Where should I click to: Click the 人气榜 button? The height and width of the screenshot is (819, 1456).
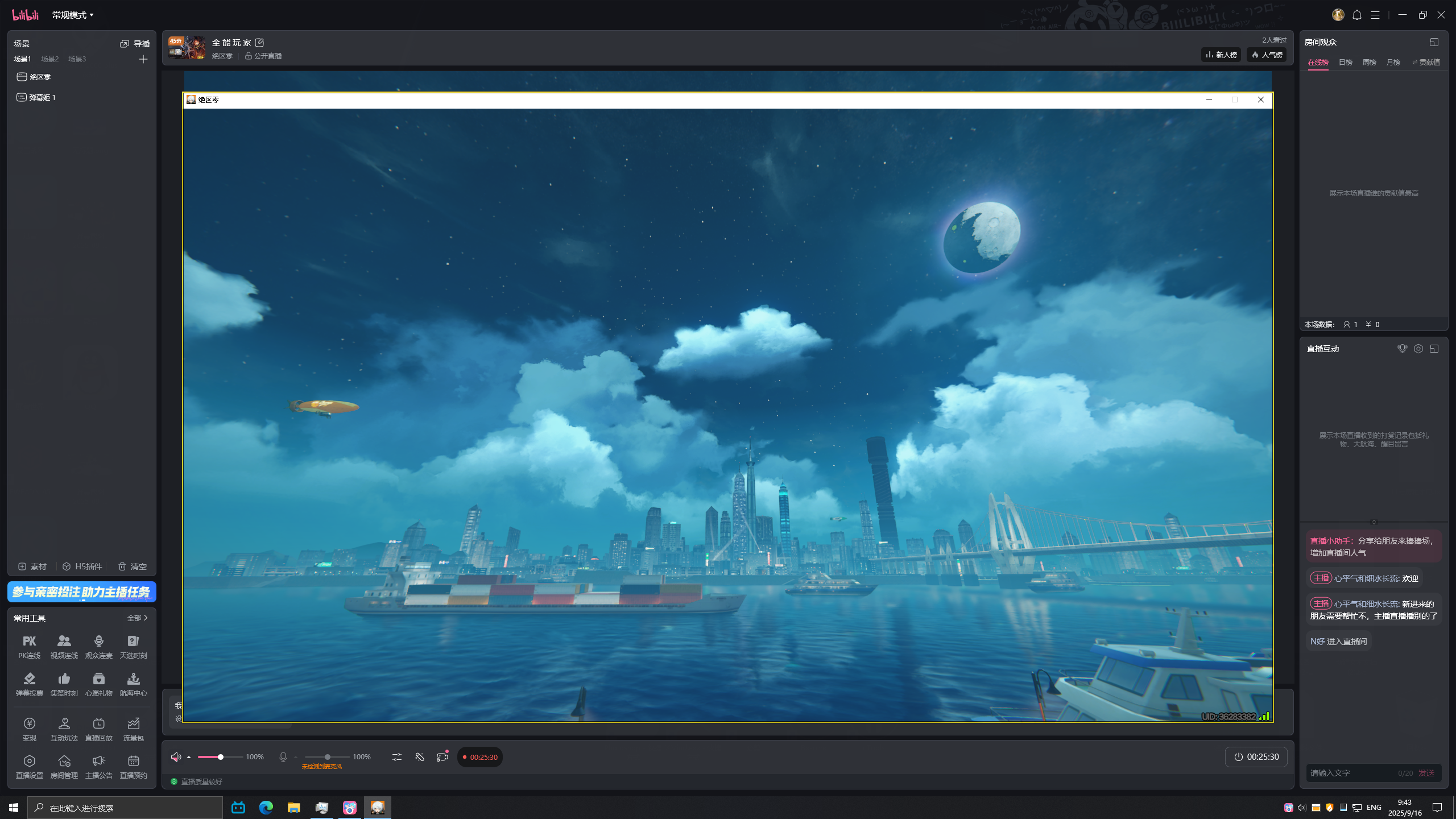coord(1267,55)
